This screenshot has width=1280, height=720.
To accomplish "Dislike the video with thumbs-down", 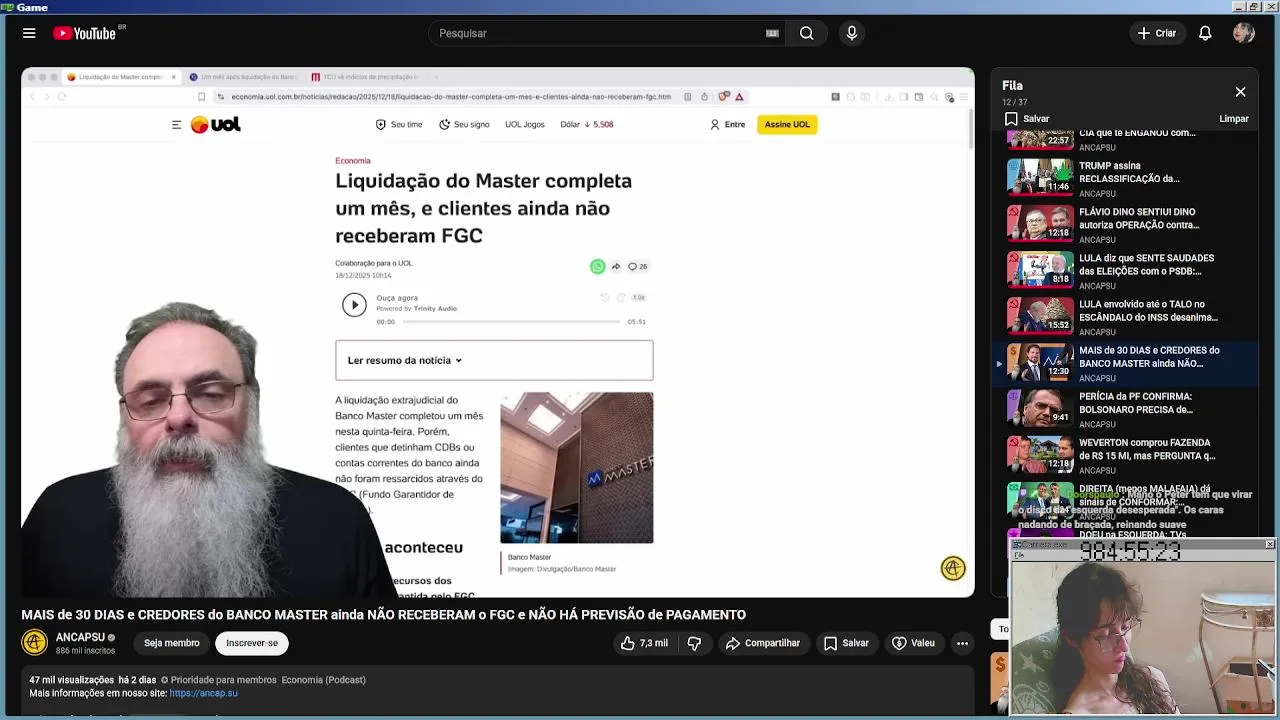I will (x=694, y=643).
